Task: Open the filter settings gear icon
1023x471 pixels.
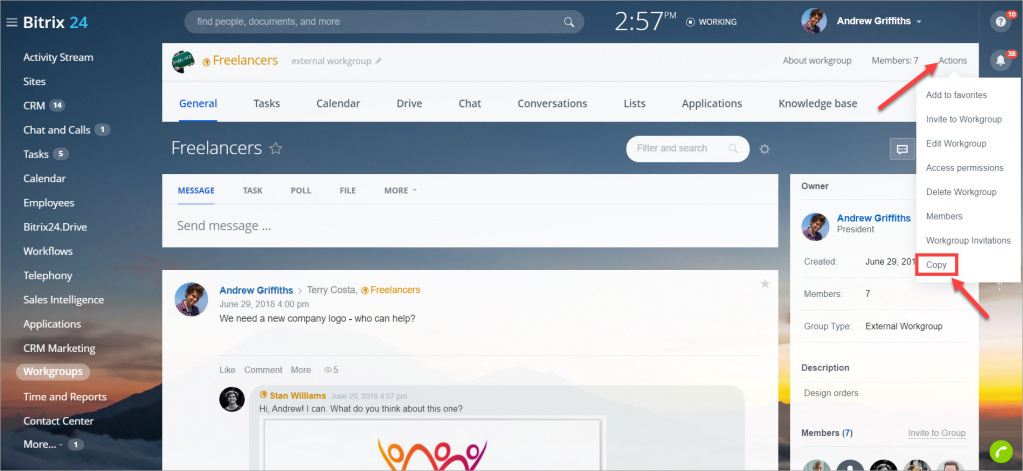Action: point(765,149)
